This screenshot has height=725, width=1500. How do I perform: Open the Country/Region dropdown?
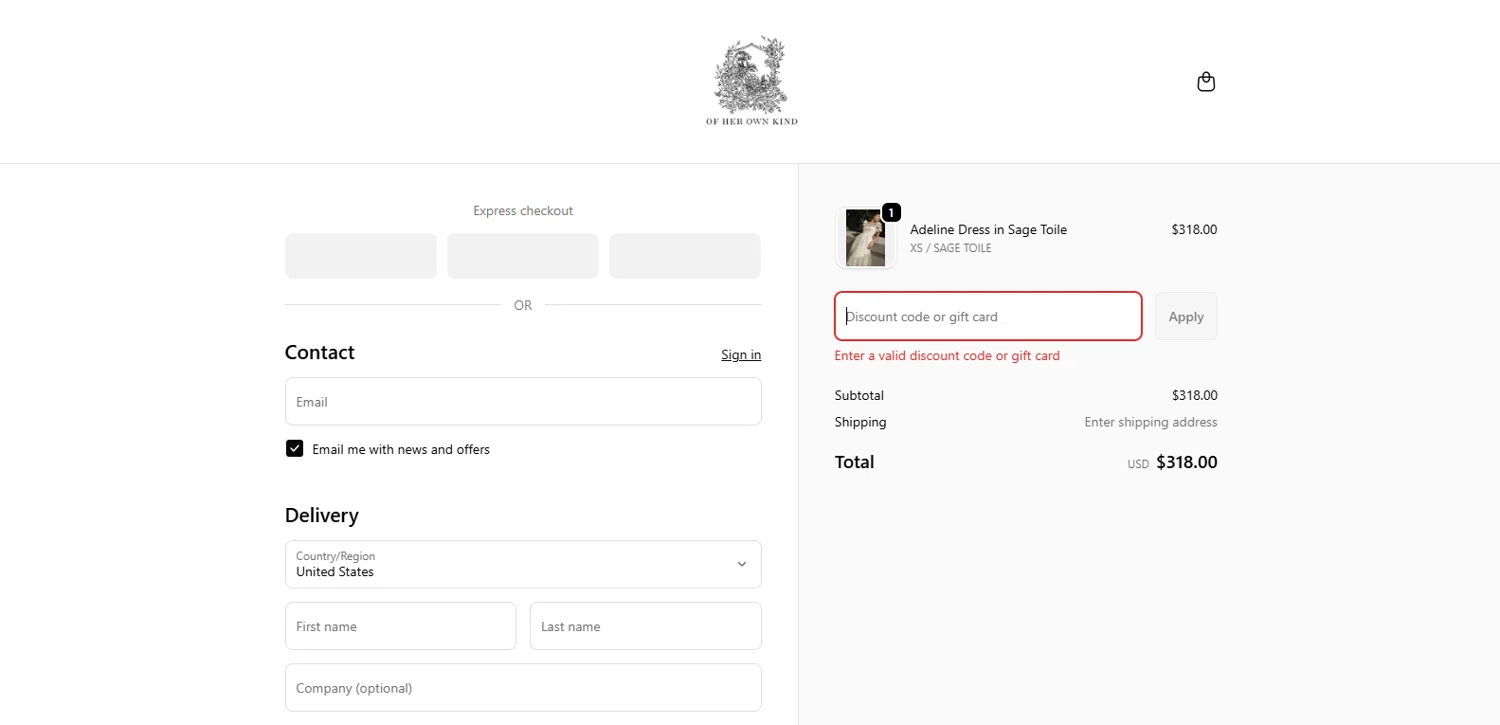click(x=523, y=564)
